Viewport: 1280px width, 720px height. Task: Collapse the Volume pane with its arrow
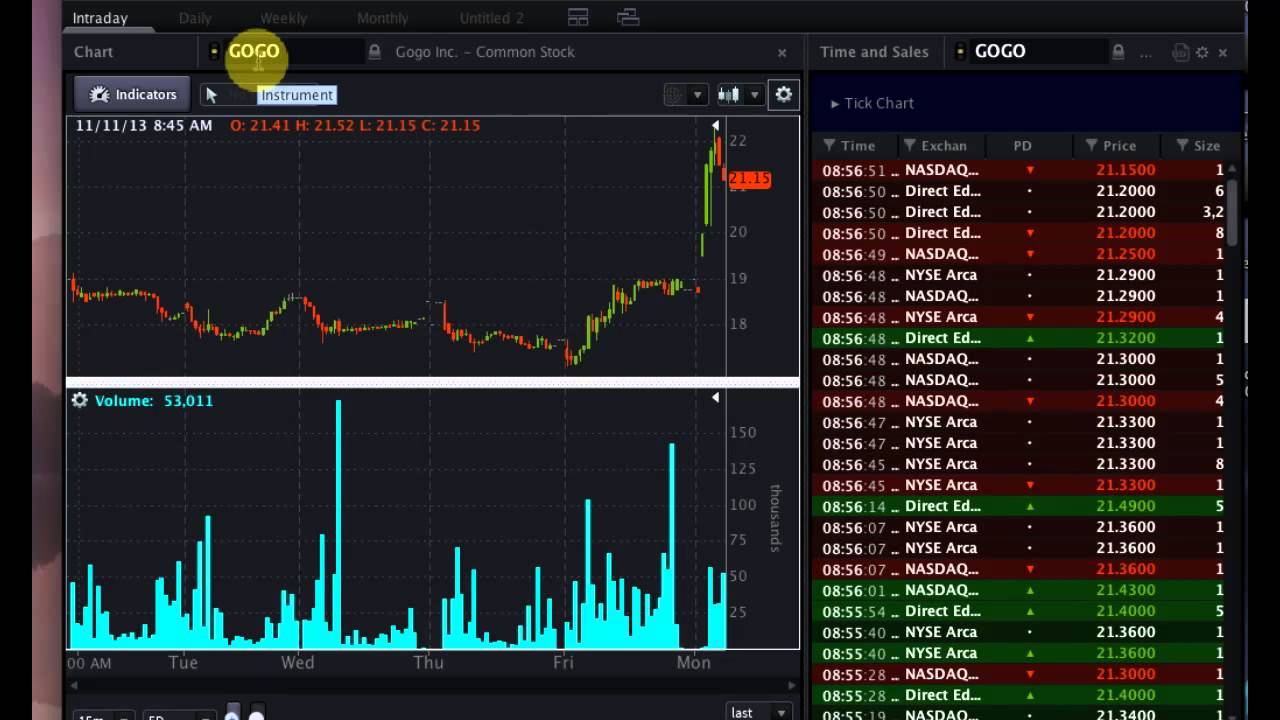click(x=715, y=398)
